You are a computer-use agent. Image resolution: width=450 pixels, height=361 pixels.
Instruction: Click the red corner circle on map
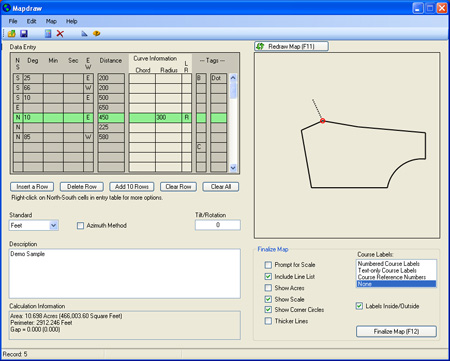point(322,121)
